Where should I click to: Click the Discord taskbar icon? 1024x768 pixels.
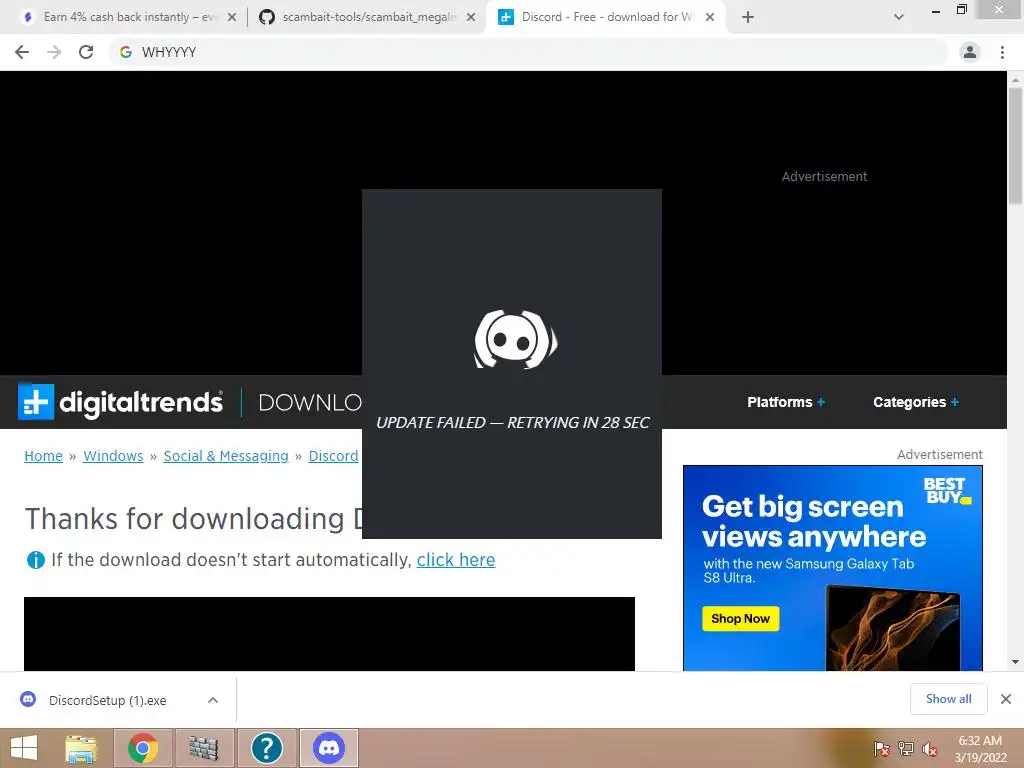[x=329, y=748]
